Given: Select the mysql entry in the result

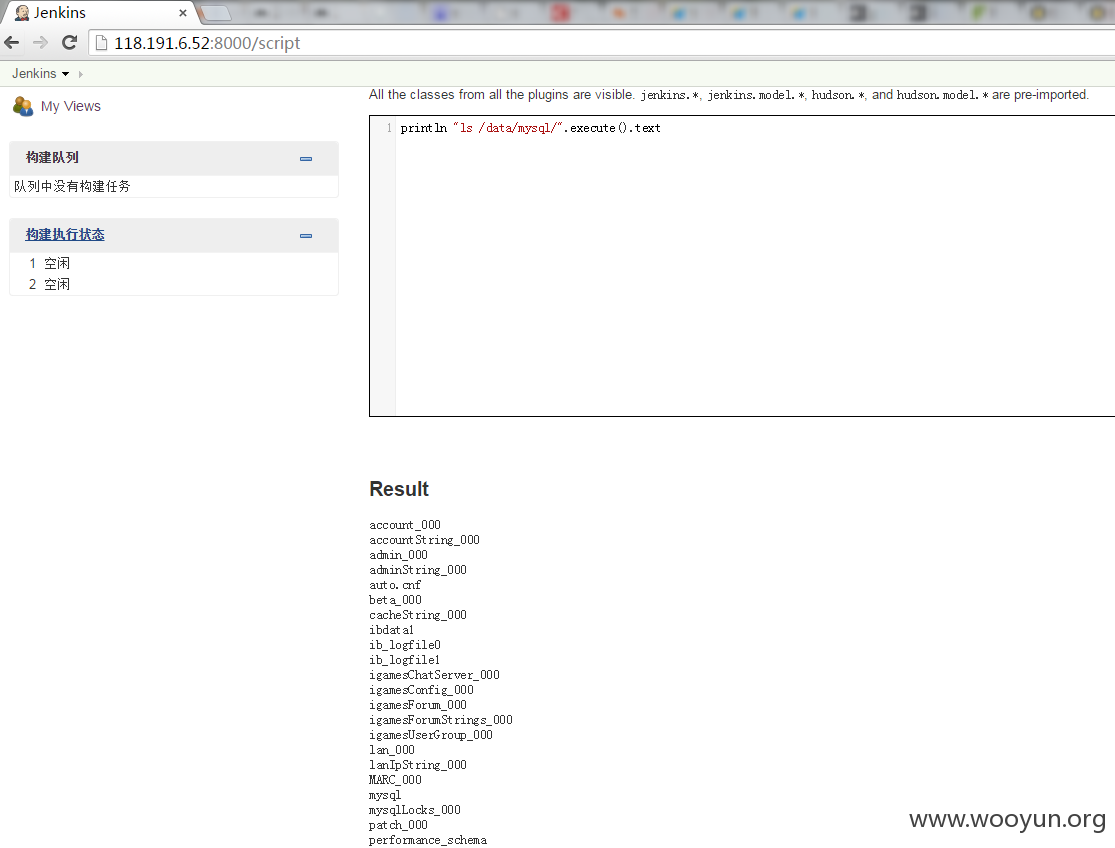Looking at the screenshot, I should (385, 795).
